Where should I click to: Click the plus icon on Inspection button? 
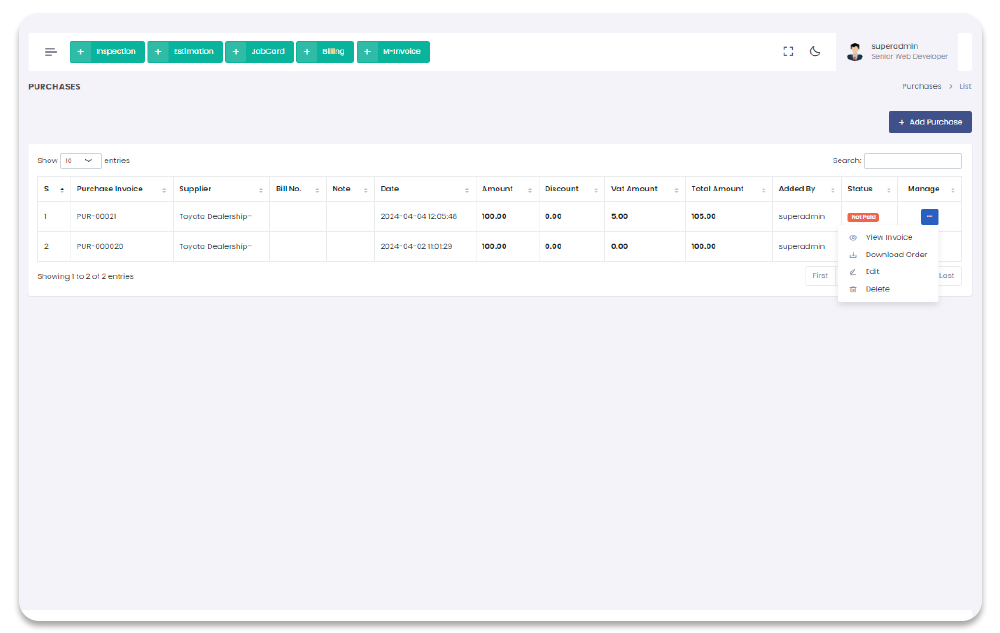[80, 52]
